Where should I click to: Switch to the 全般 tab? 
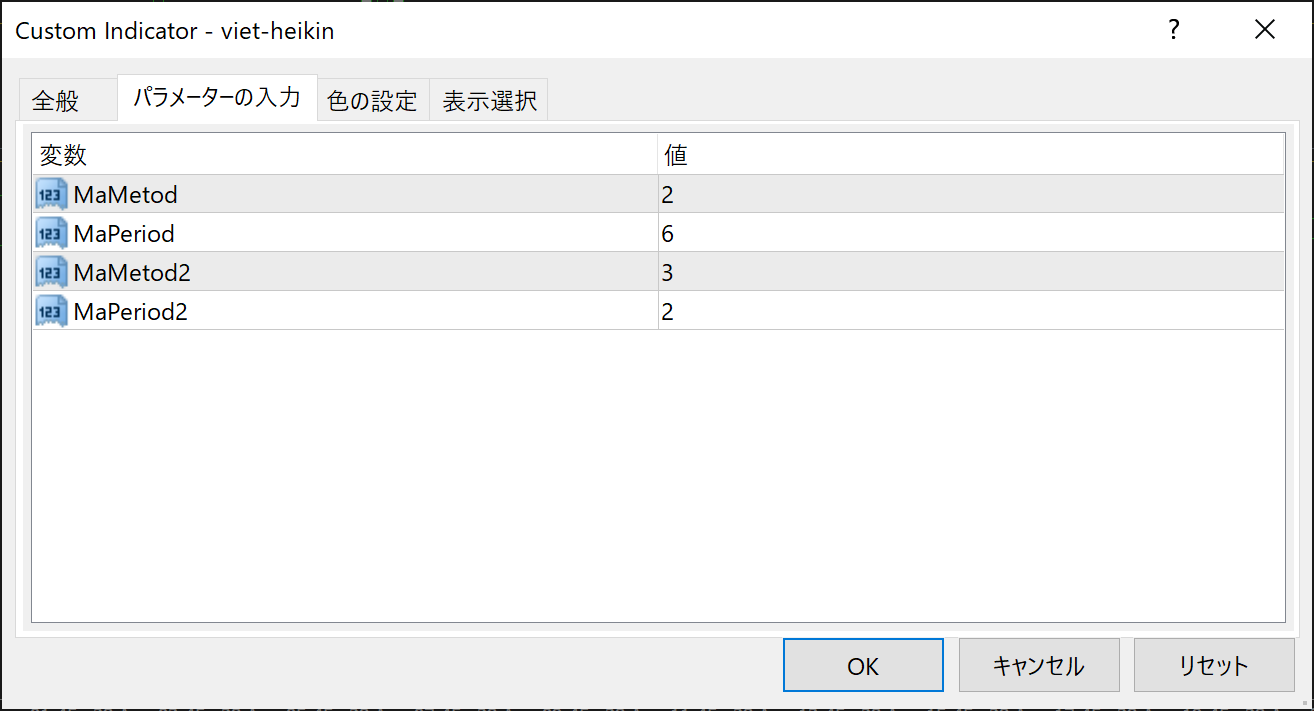pos(56,101)
